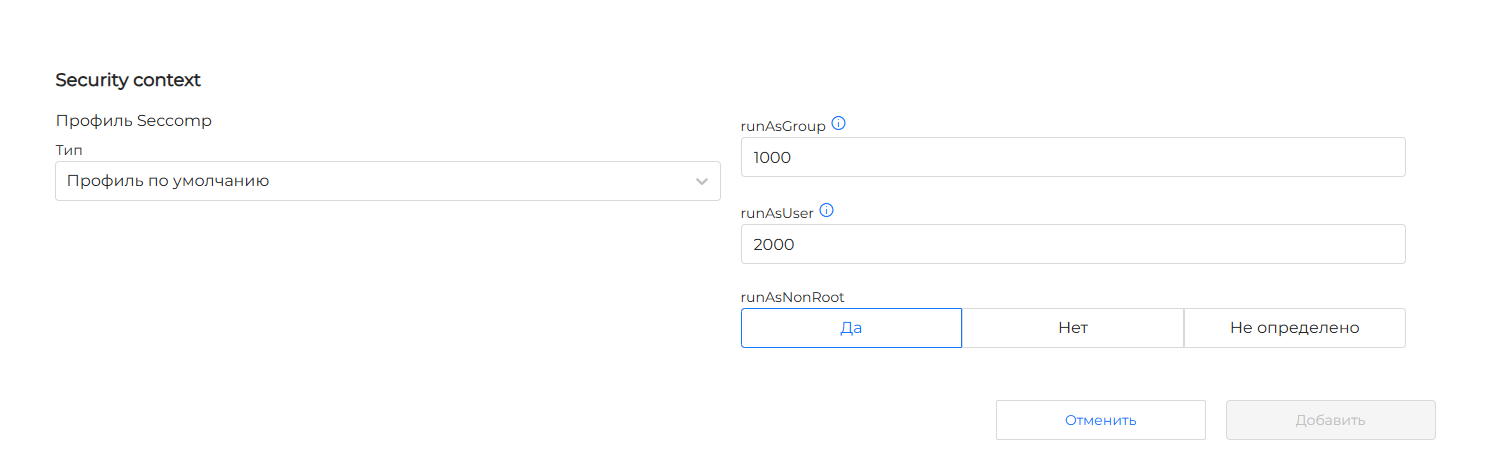The height and width of the screenshot is (459, 1485).
Task: Click the info icon beside runAsUser
Action: pyautogui.click(x=826, y=212)
